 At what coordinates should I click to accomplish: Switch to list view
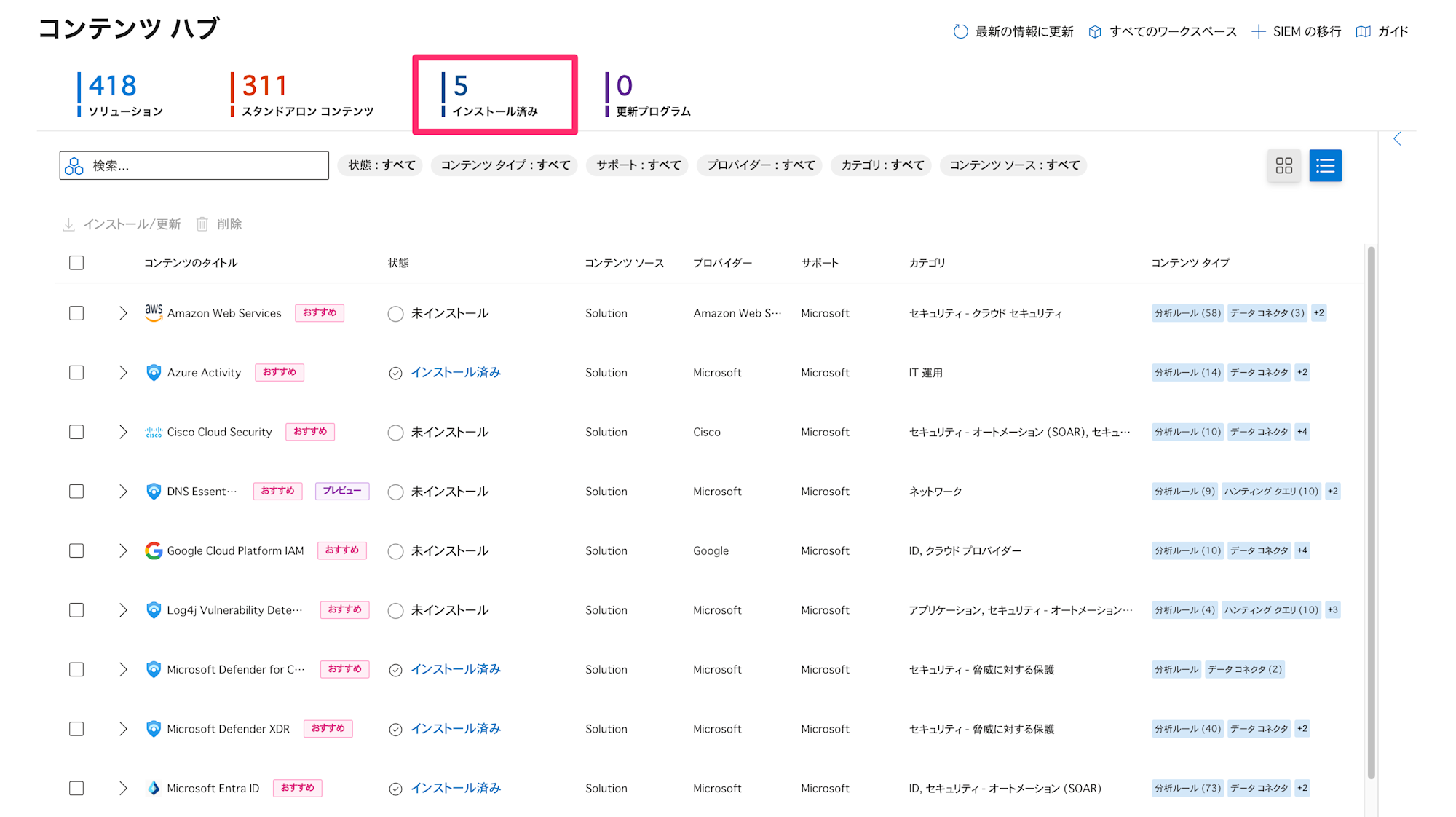tap(1325, 165)
